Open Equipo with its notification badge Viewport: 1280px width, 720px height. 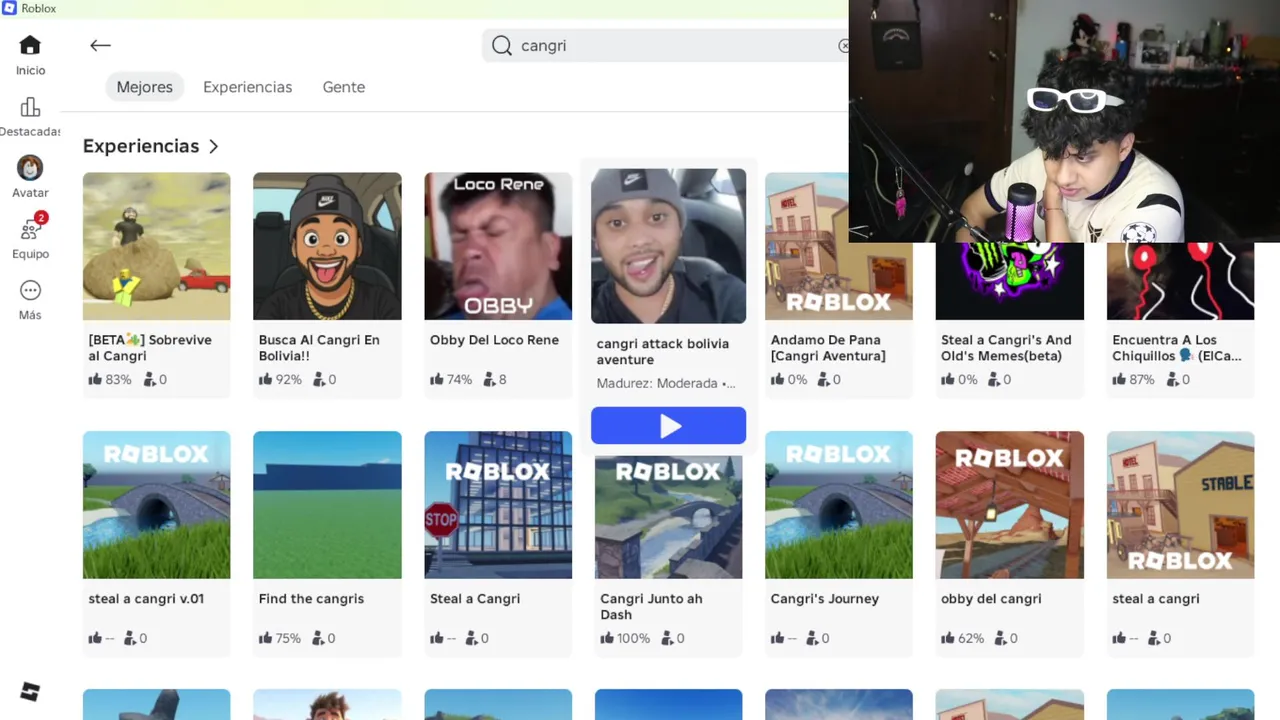30,237
